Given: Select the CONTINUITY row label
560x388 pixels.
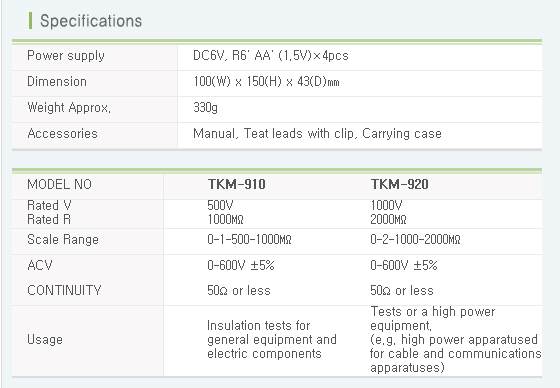Looking at the screenshot, I should [x=64, y=290].
